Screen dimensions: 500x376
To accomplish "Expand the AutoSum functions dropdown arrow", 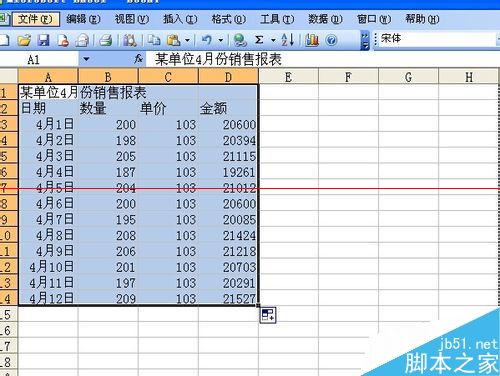I will click(273, 40).
